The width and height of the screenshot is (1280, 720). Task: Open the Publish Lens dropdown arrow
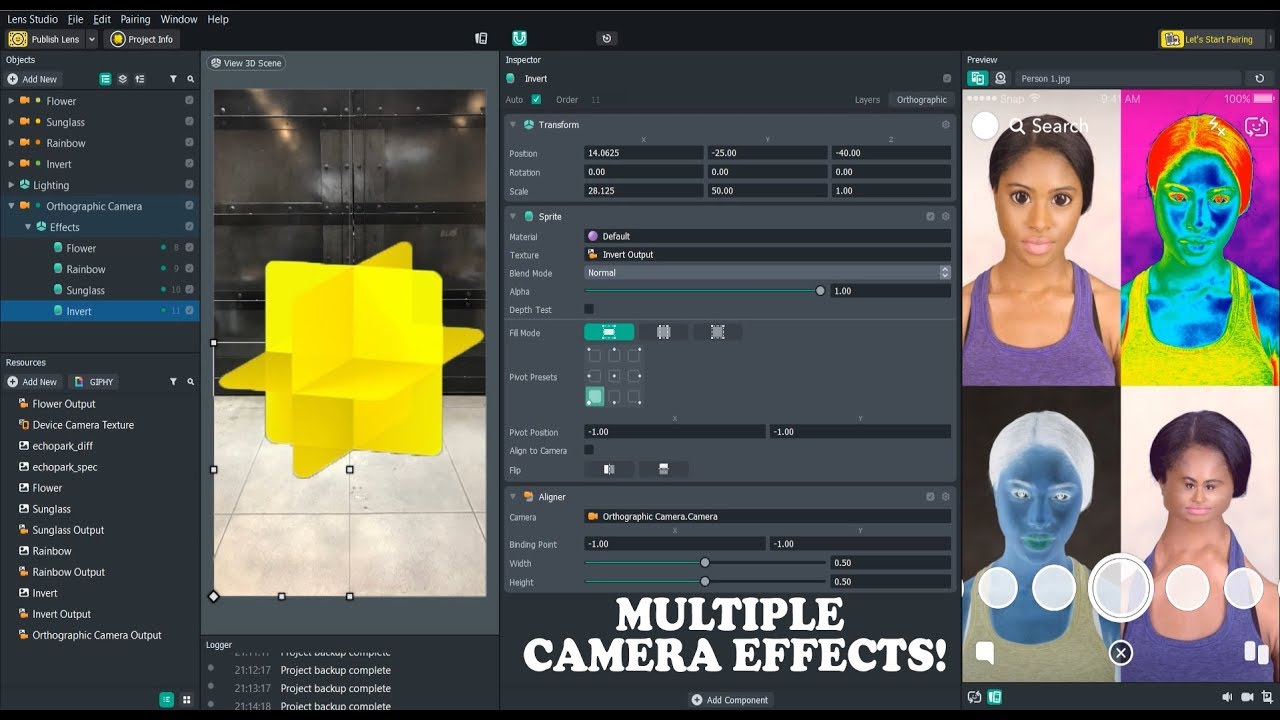[x=92, y=39]
